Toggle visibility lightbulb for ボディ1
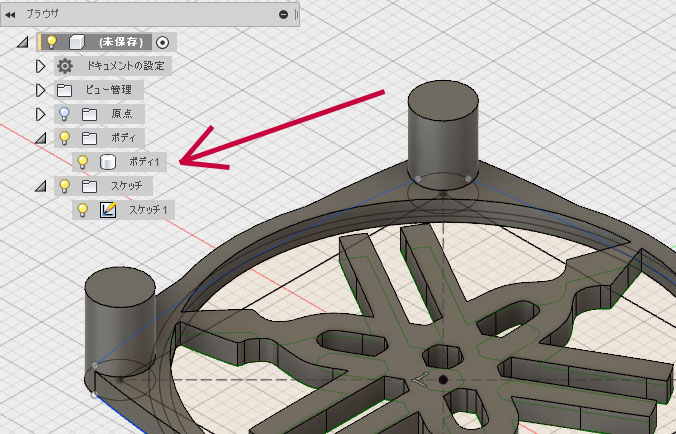 (83, 161)
